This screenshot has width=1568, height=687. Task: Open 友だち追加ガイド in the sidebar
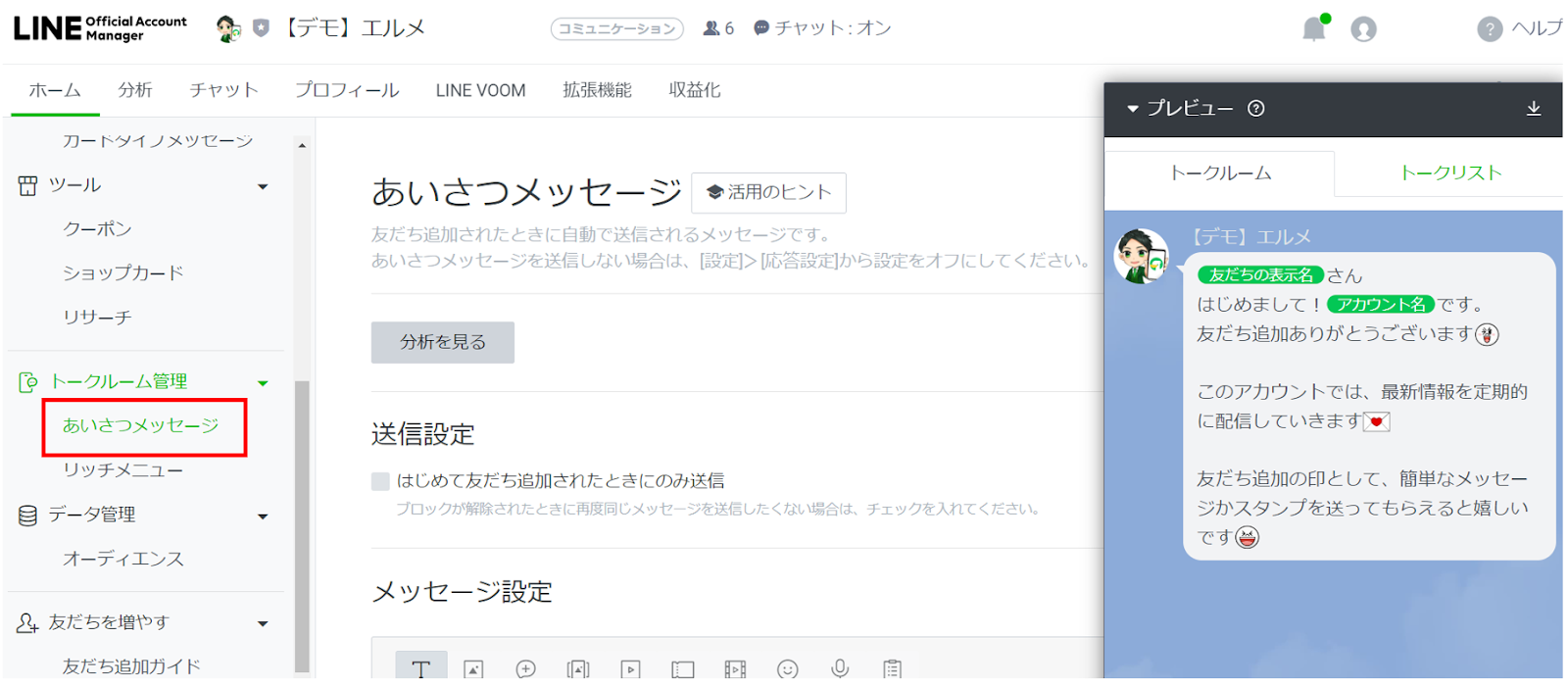pyautogui.click(x=131, y=666)
